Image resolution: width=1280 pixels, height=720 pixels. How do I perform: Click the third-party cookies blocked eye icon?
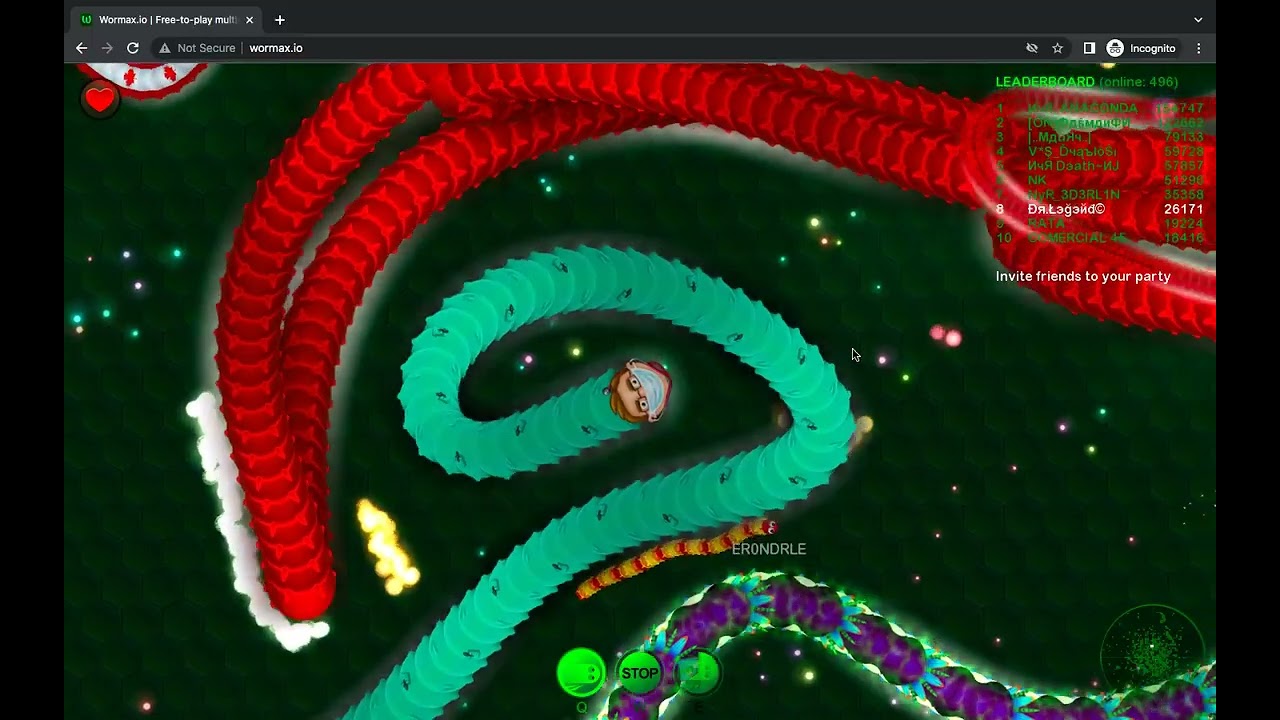click(1032, 48)
